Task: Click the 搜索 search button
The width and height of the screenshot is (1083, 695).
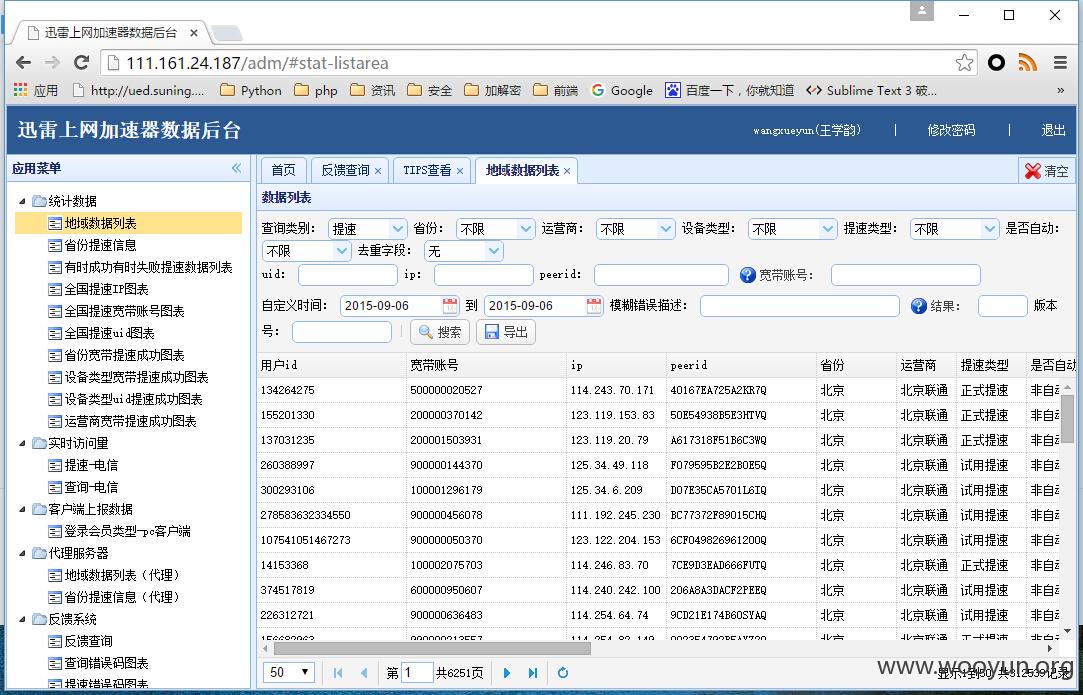Action: point(440,332)
